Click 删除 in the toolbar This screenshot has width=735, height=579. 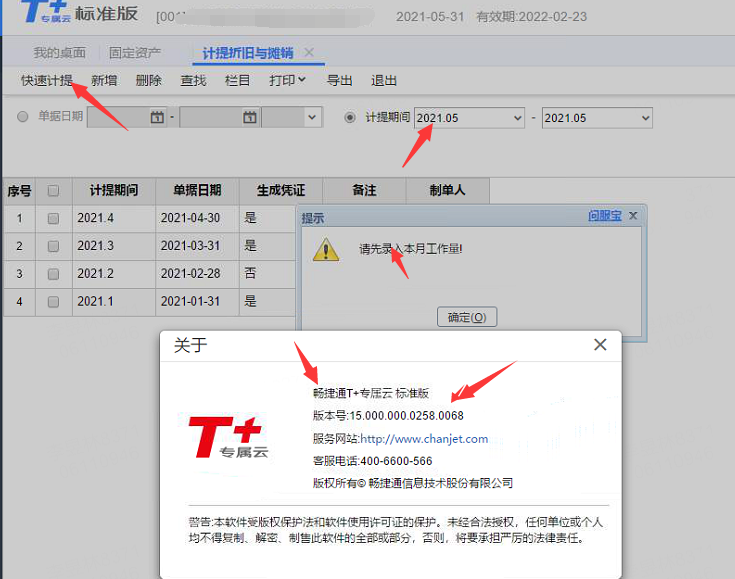pos(149,81)
